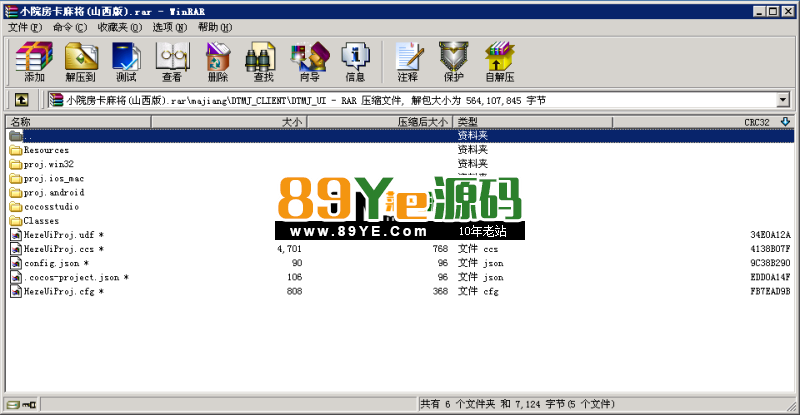Image resolution: width=800 pixels, height=415 pixels.
Task: Sort by Packed size (压缩后大小) column
Action: 380,122
